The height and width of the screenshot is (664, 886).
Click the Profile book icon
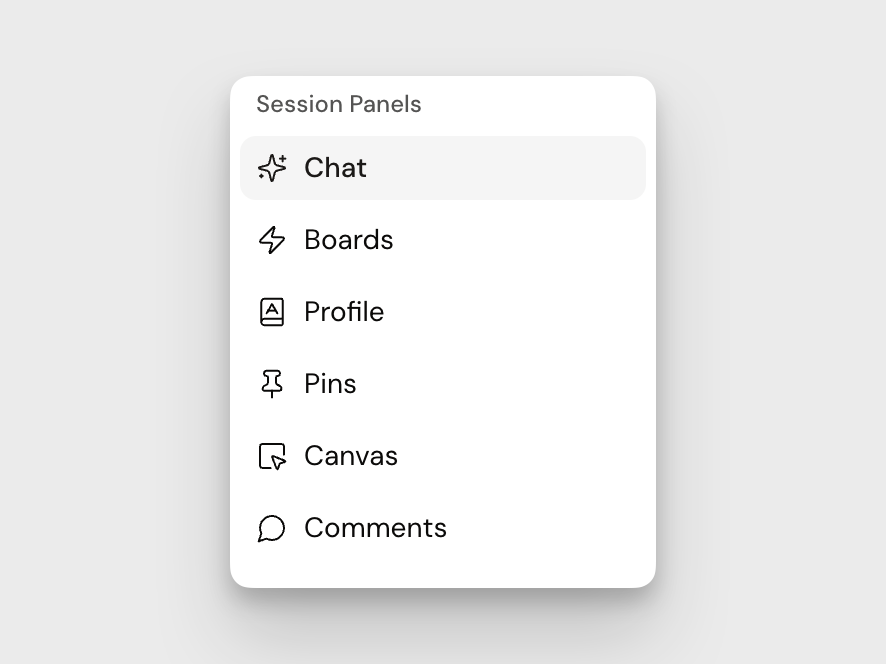(x=272, y=312)
